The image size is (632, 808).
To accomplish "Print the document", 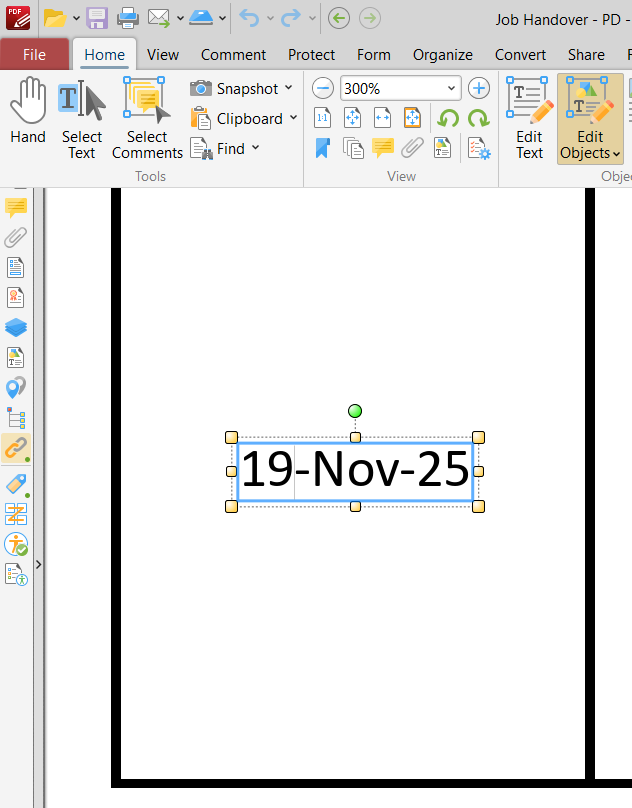I will tap(127, 19).
